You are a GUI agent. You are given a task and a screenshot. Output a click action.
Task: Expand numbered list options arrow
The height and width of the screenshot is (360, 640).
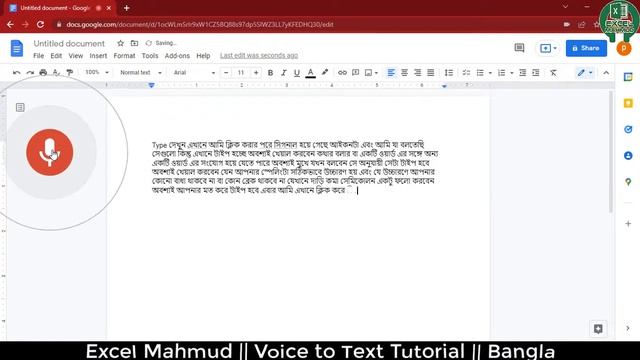(512, 73)
